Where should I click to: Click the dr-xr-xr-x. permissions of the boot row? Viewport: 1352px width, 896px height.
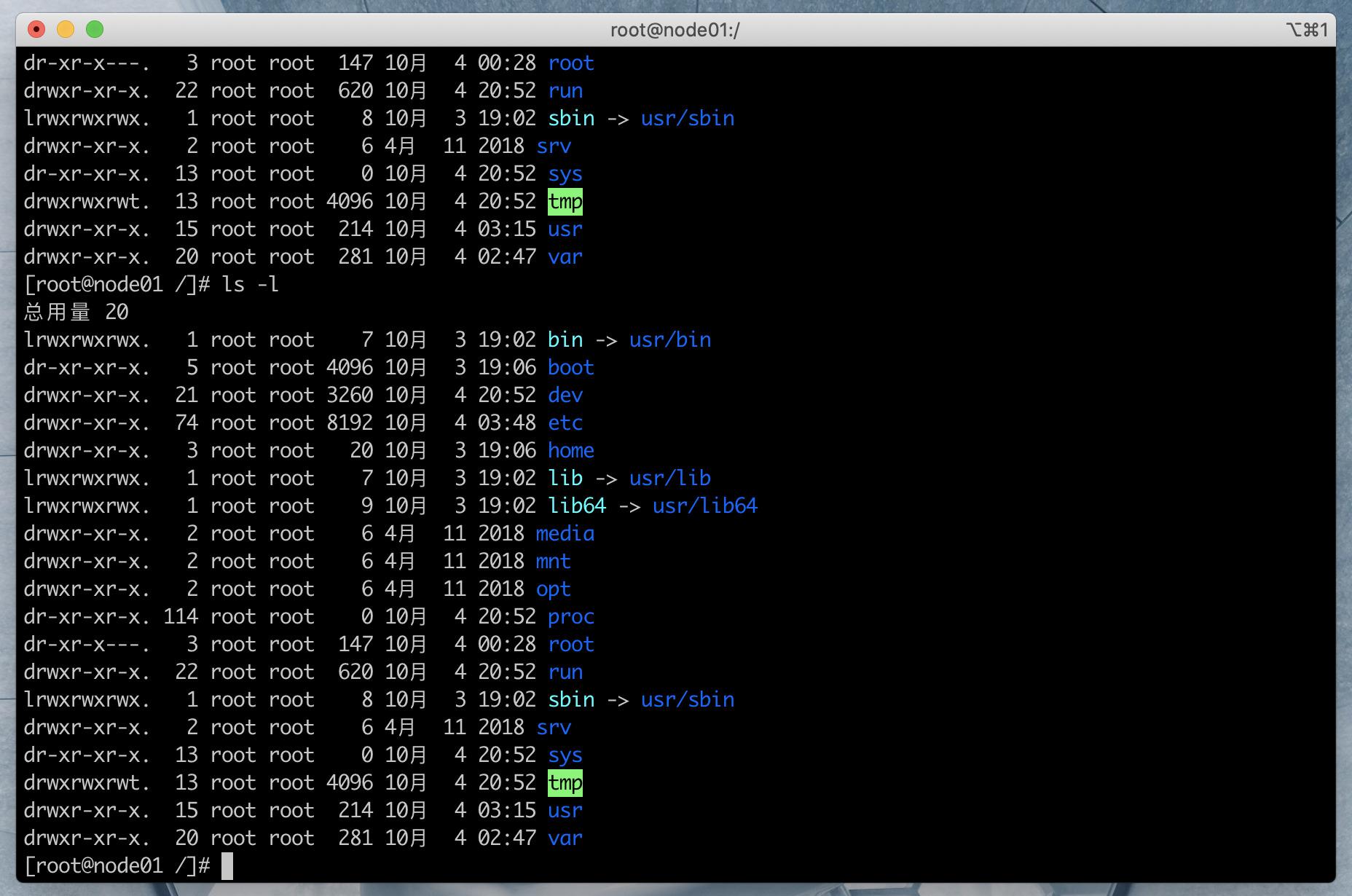pos(87,367)
